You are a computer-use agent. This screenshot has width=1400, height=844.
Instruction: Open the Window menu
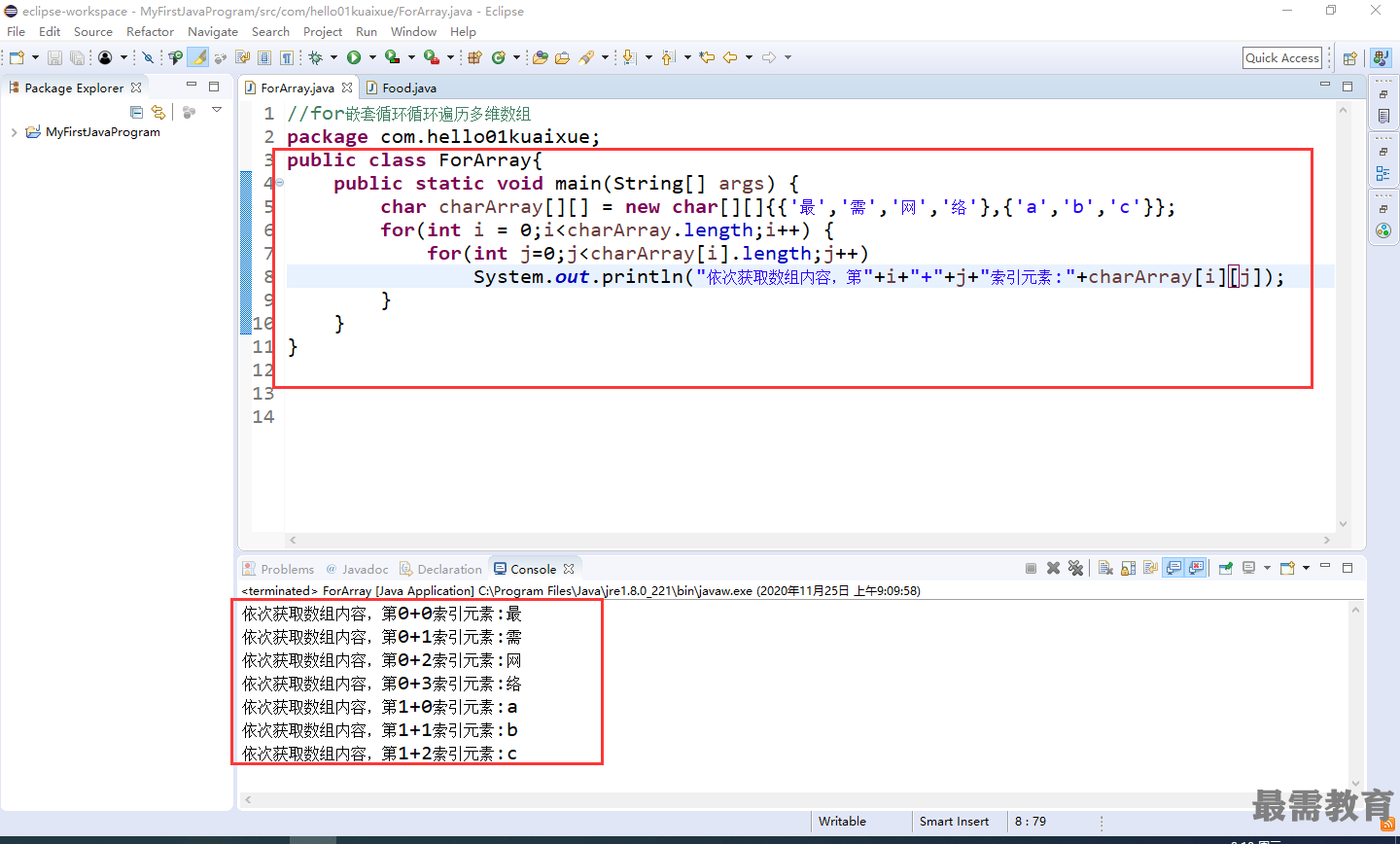click(413, 31)
